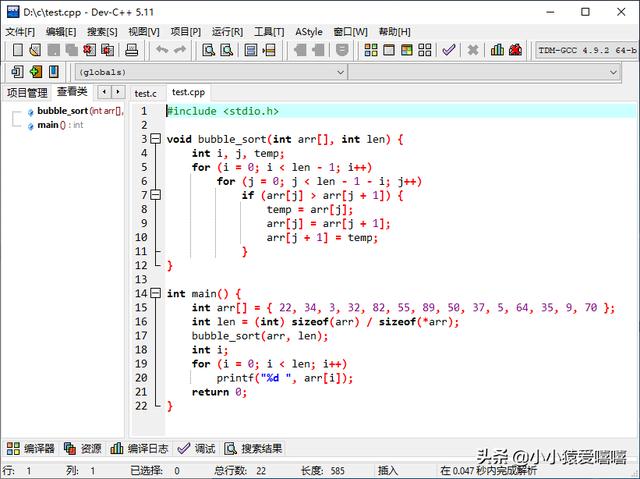
Task: Open the 搜索[S] menu
Action: 102,31
